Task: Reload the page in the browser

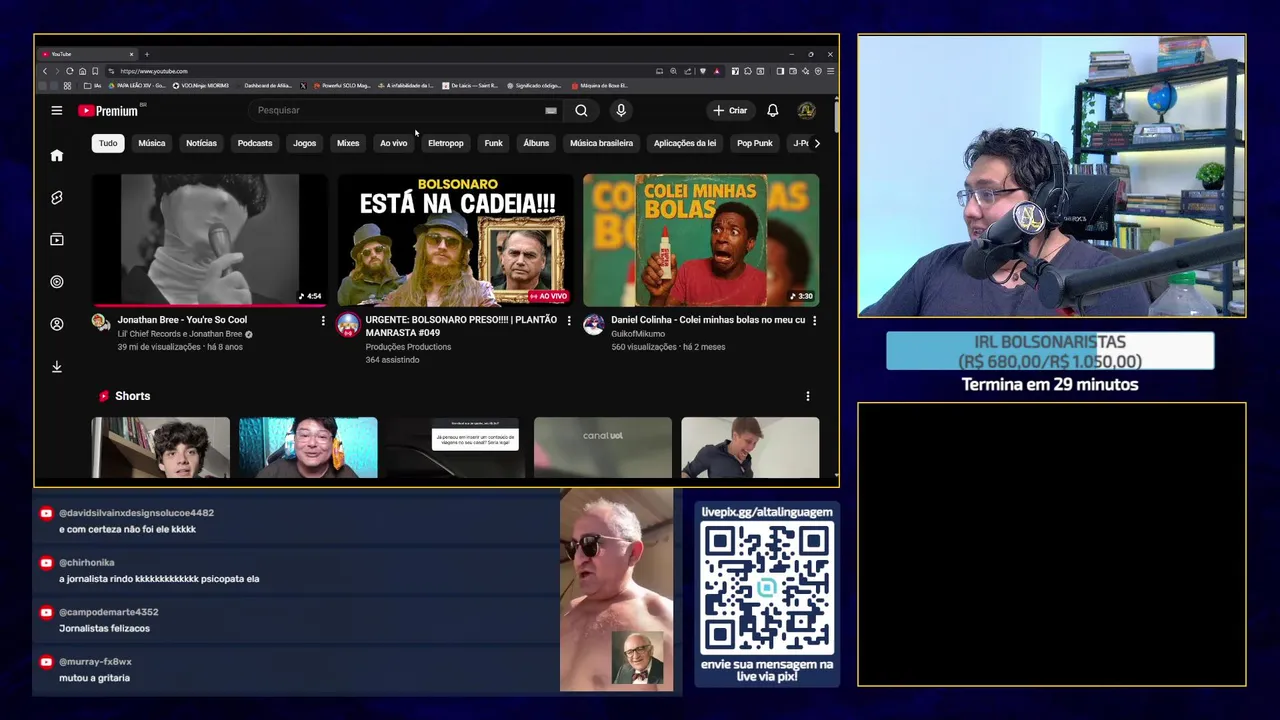Action: coord(70,71)
